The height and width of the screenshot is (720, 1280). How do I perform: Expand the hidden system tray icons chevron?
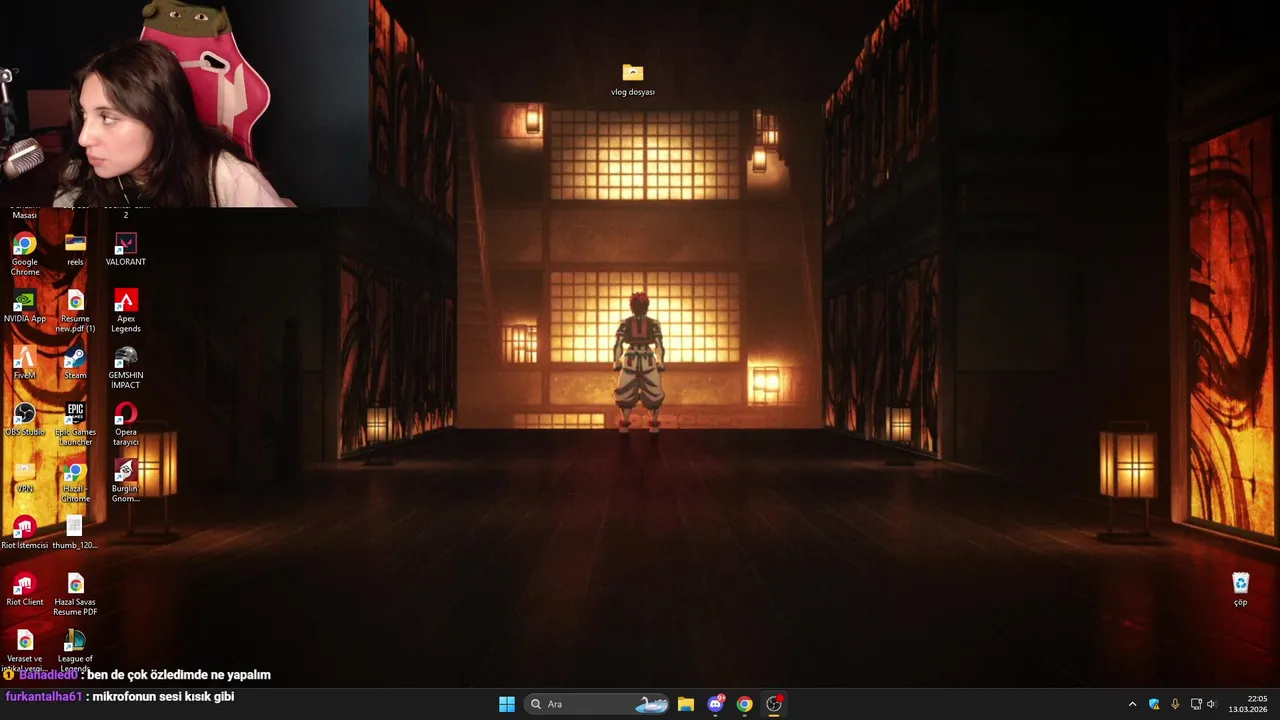[x=1132, y=704]
